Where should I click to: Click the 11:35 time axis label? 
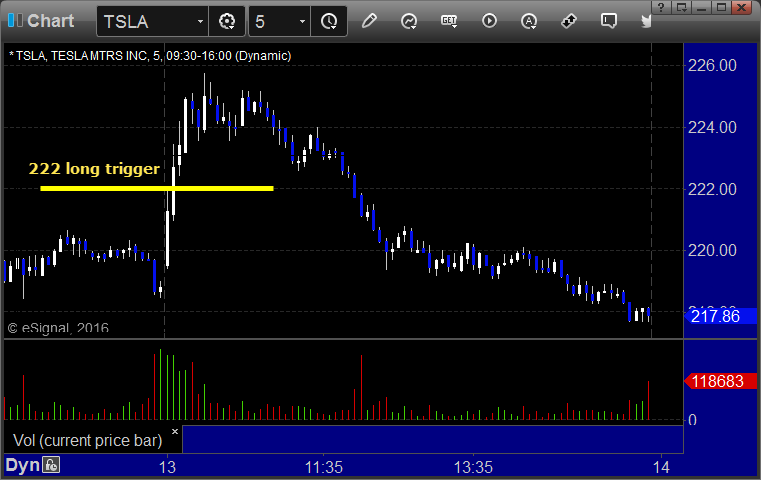(324, 467)
